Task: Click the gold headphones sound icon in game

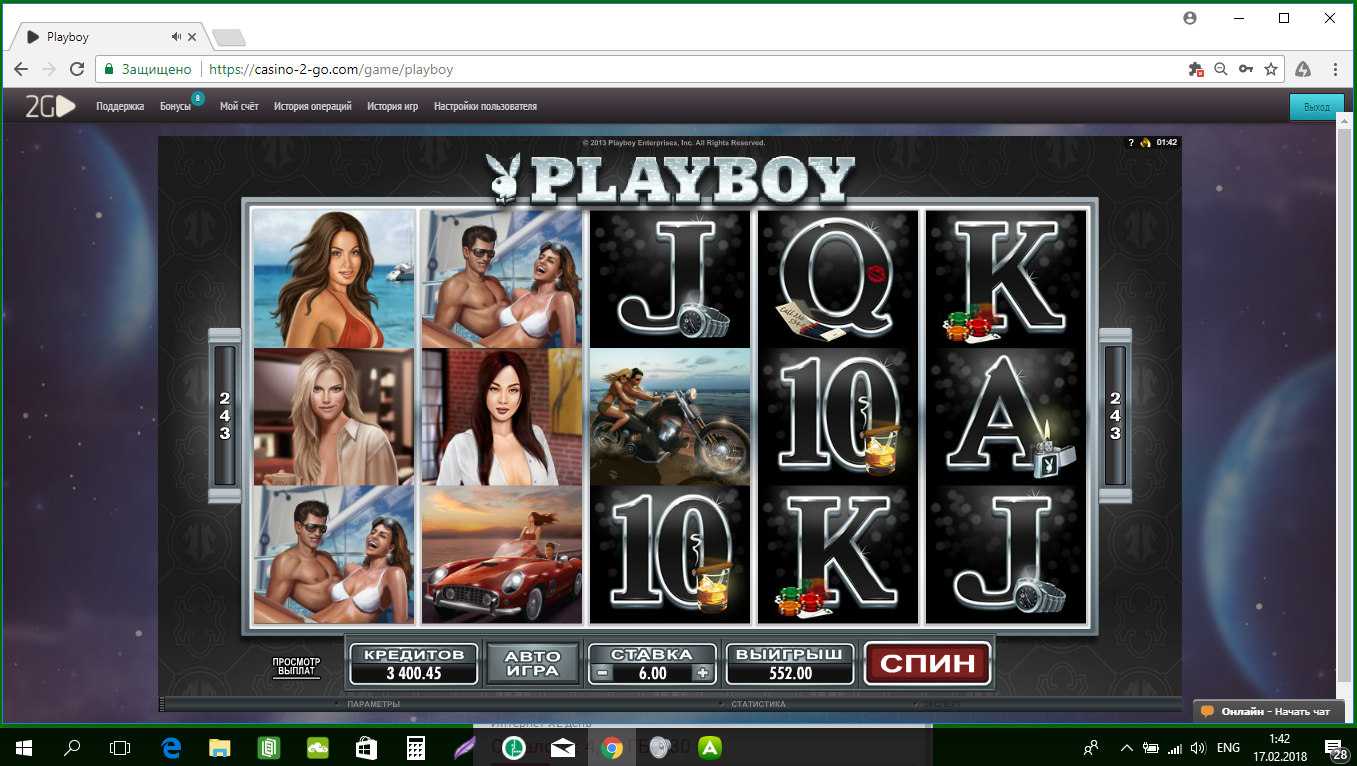Action: pos(1146,142)
